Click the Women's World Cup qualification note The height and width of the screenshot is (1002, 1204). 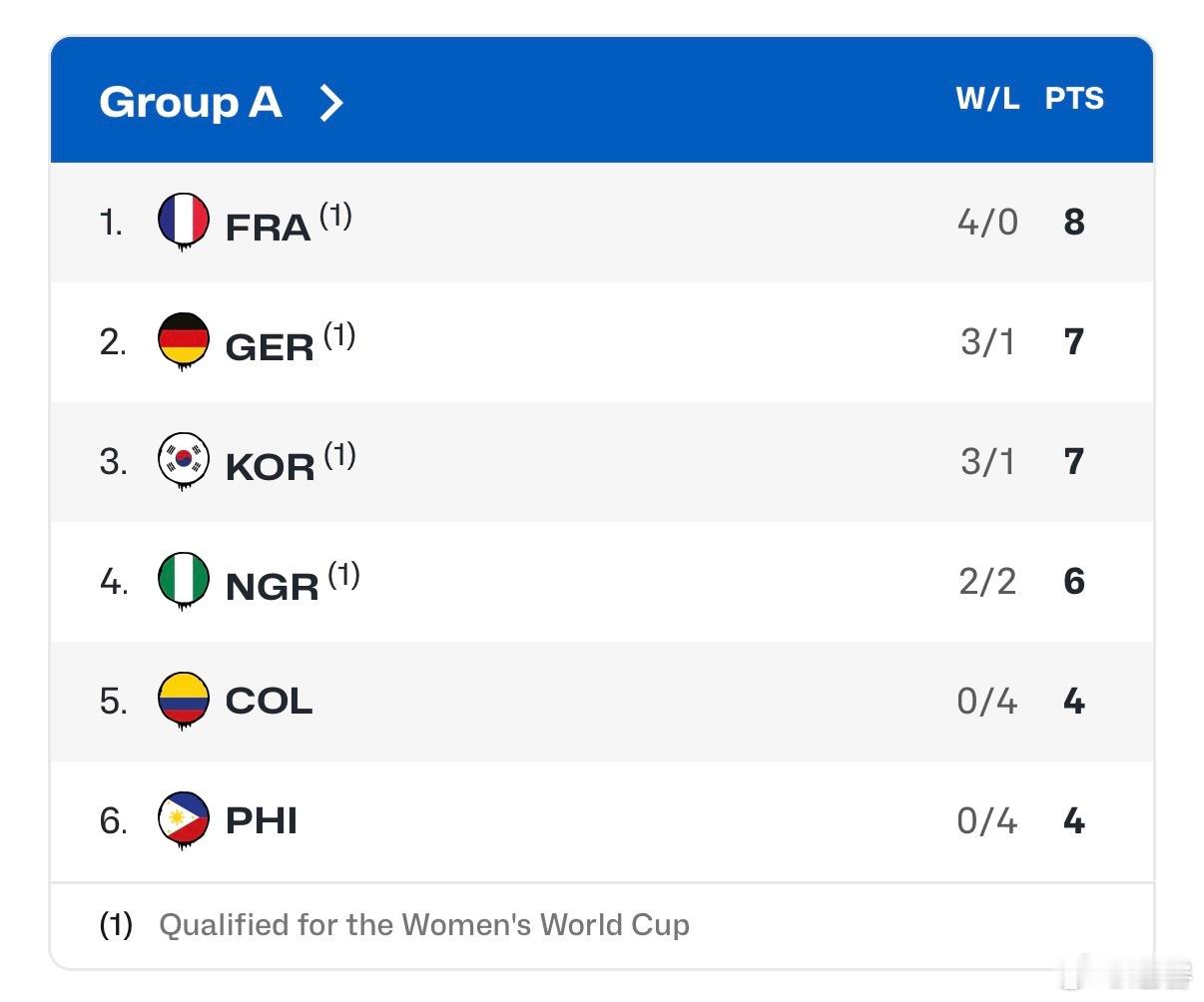(423, 925)
